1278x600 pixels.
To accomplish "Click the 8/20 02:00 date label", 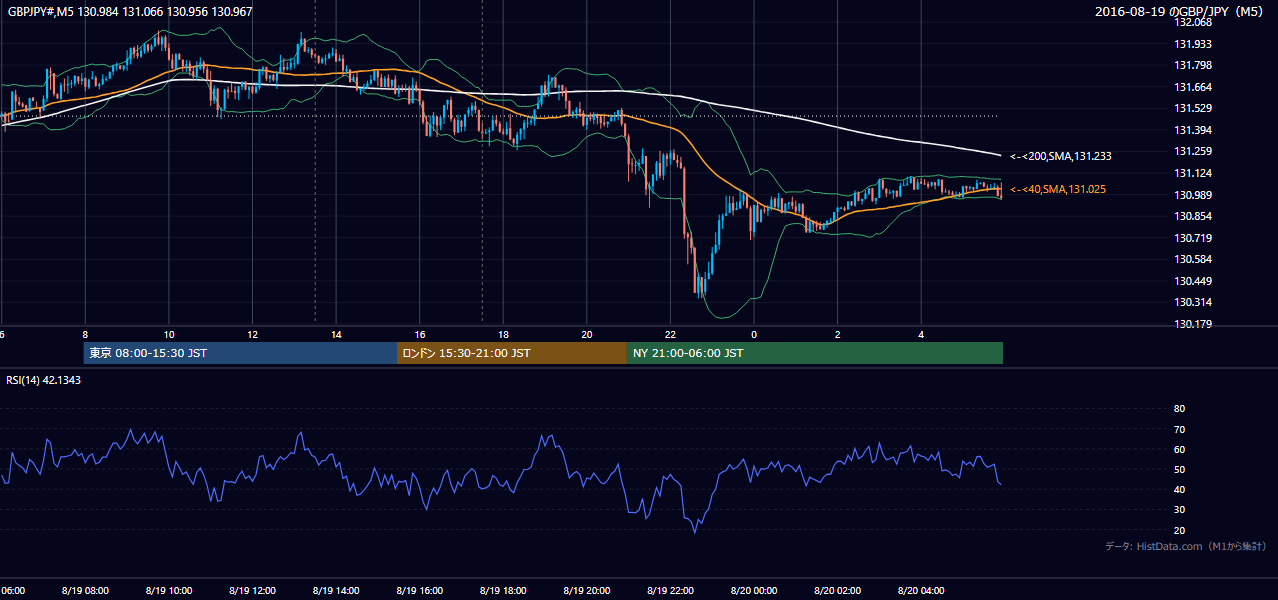I will tap(838, 590).
